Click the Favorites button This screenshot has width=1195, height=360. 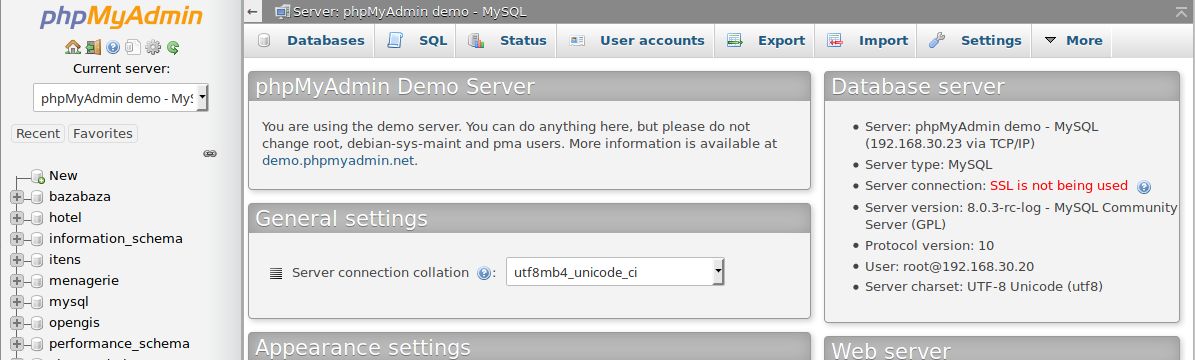103,133
